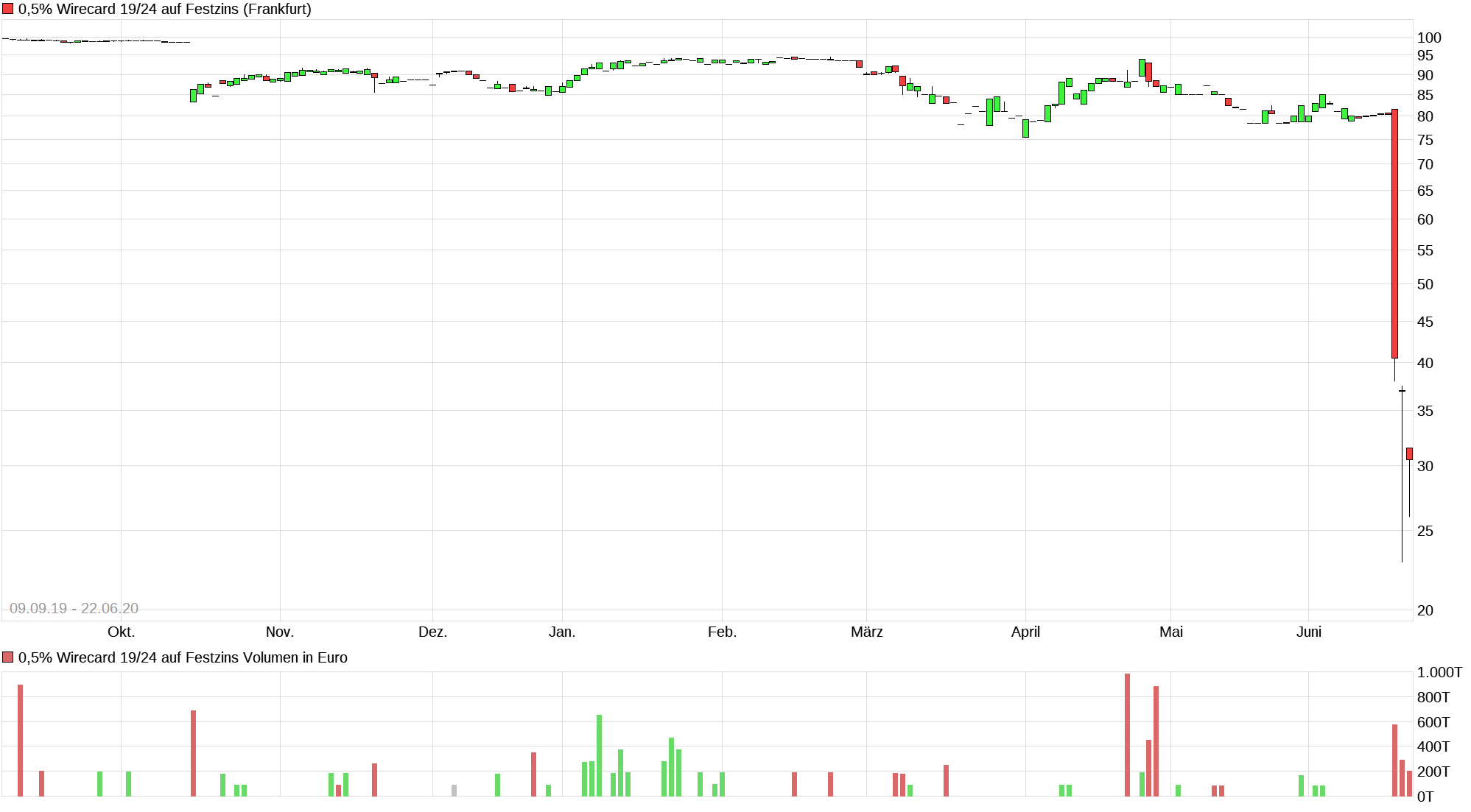This screenshot has height=812, width=1471.
Task: Click the tall green volume bar in early January
Action: 599,755
